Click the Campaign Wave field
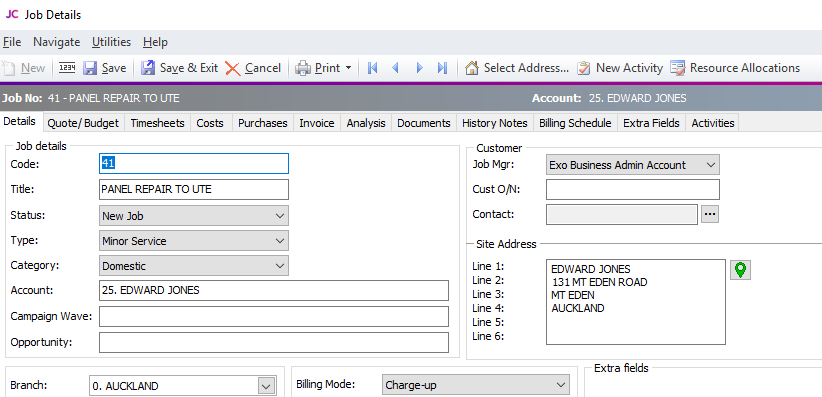Image resolution: width=822 pixels, height=397 pixels. 274,316
